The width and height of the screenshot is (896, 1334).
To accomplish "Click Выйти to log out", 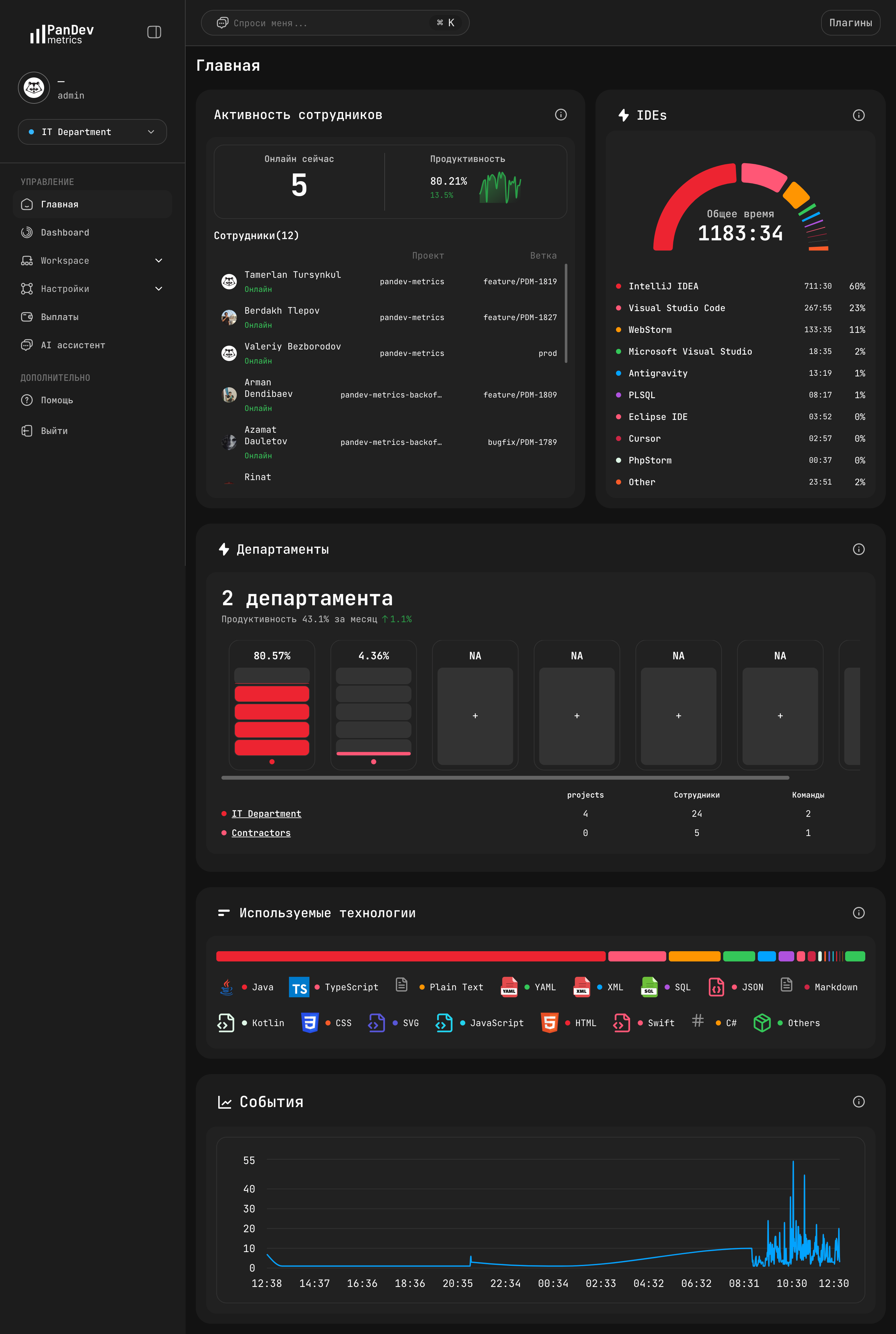I will 54,430.
